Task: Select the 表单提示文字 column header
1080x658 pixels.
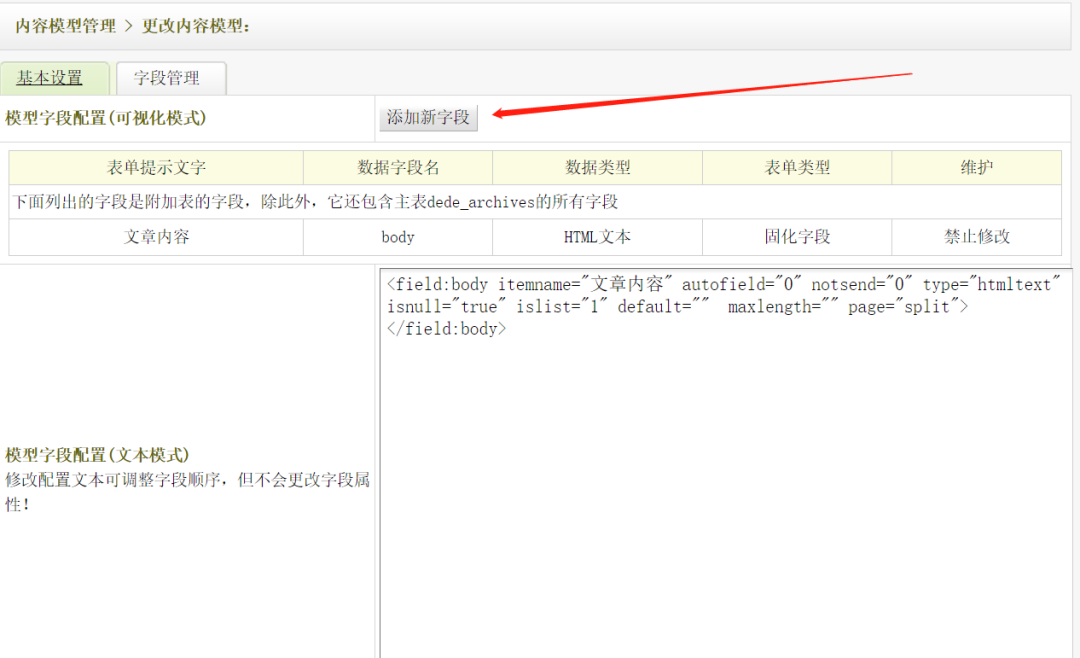Action: coord(156,168)
